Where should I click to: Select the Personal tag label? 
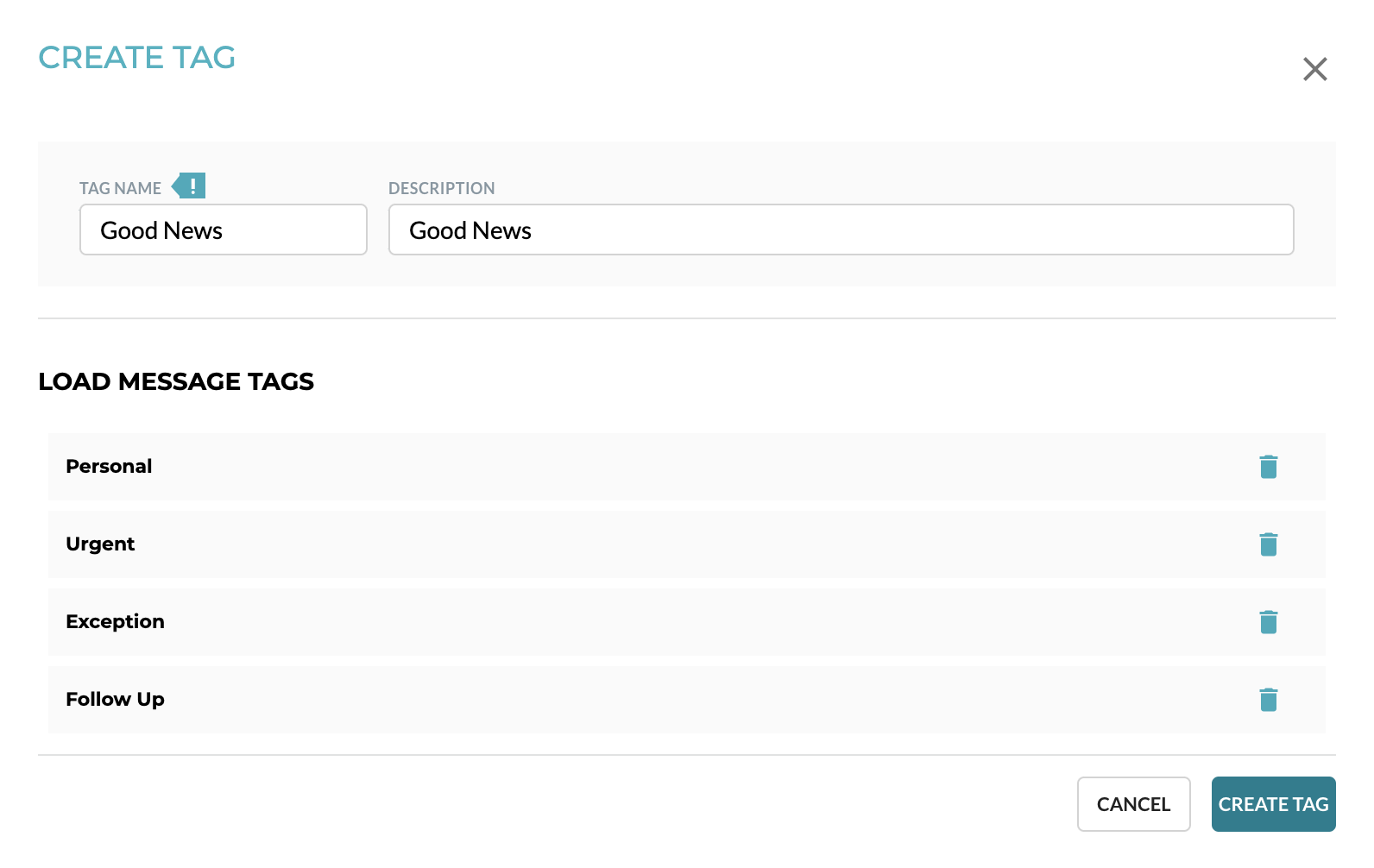coord(109,467)
